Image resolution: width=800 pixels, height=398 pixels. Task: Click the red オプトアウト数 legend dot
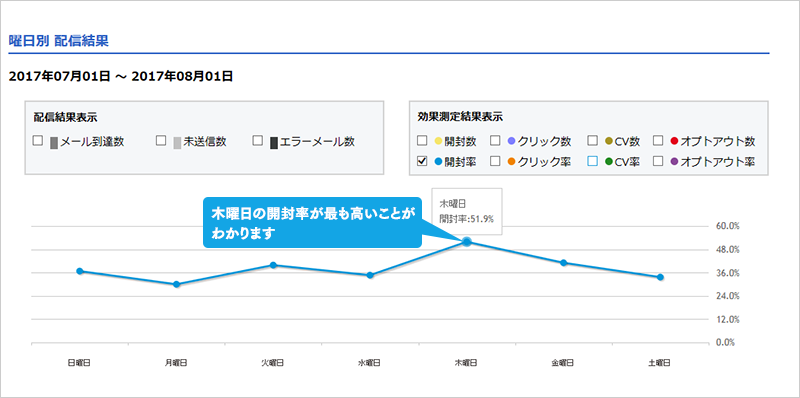click(x=674, y=141)
